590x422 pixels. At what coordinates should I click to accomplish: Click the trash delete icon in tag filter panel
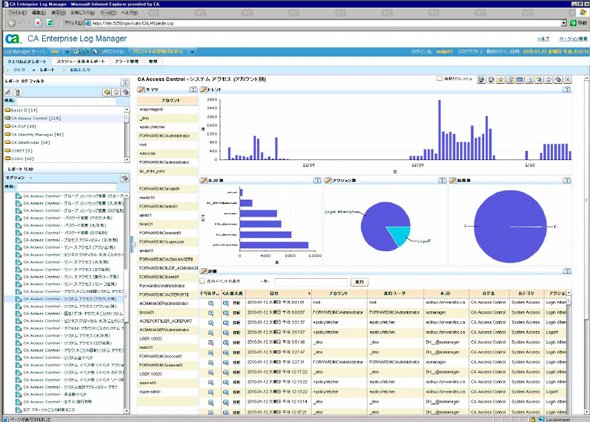18,92
